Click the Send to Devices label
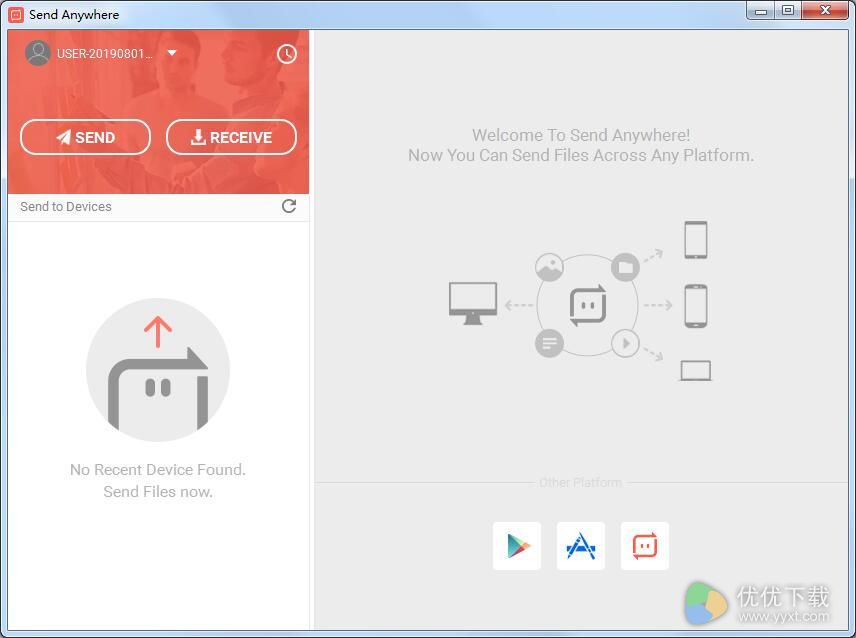 point(66,206)
